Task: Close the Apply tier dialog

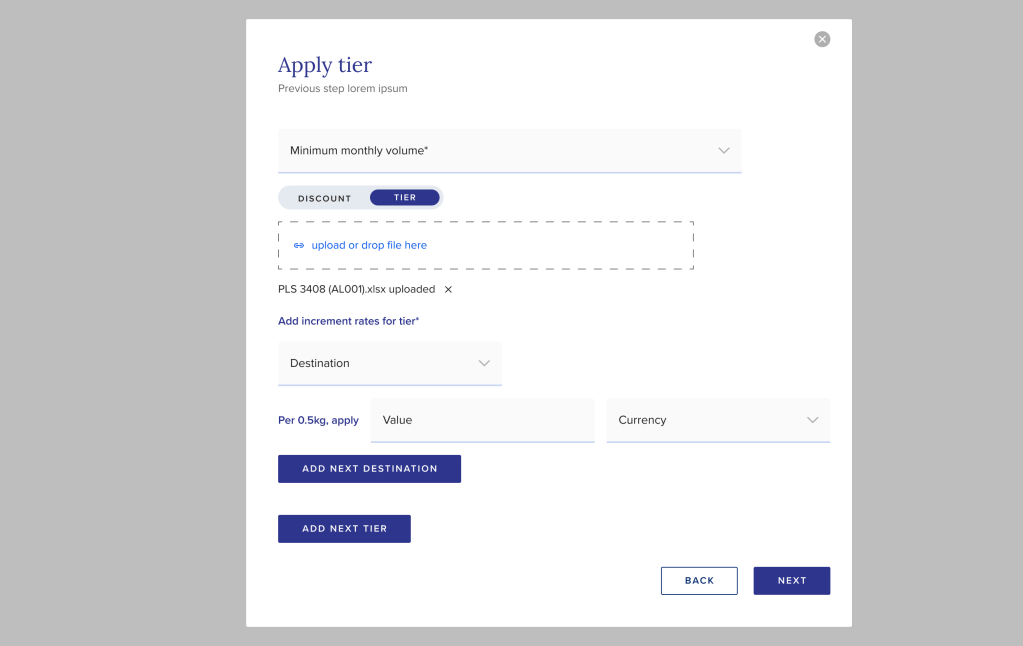Action: tap(822, 39)
